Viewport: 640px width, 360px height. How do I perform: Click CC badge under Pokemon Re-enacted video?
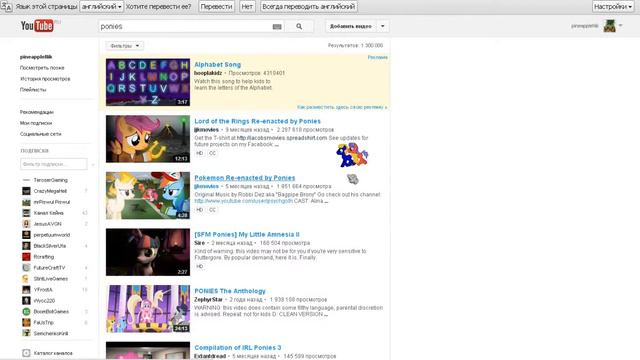pyautogui.click(x=212, y=210)
